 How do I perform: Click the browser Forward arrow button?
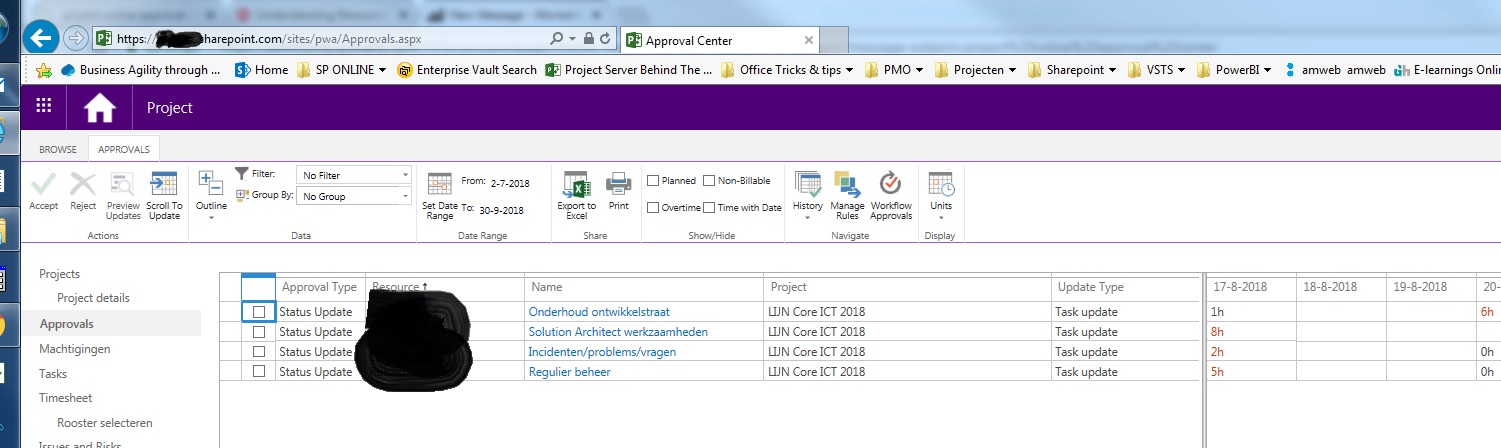click(x=76, y=39)
